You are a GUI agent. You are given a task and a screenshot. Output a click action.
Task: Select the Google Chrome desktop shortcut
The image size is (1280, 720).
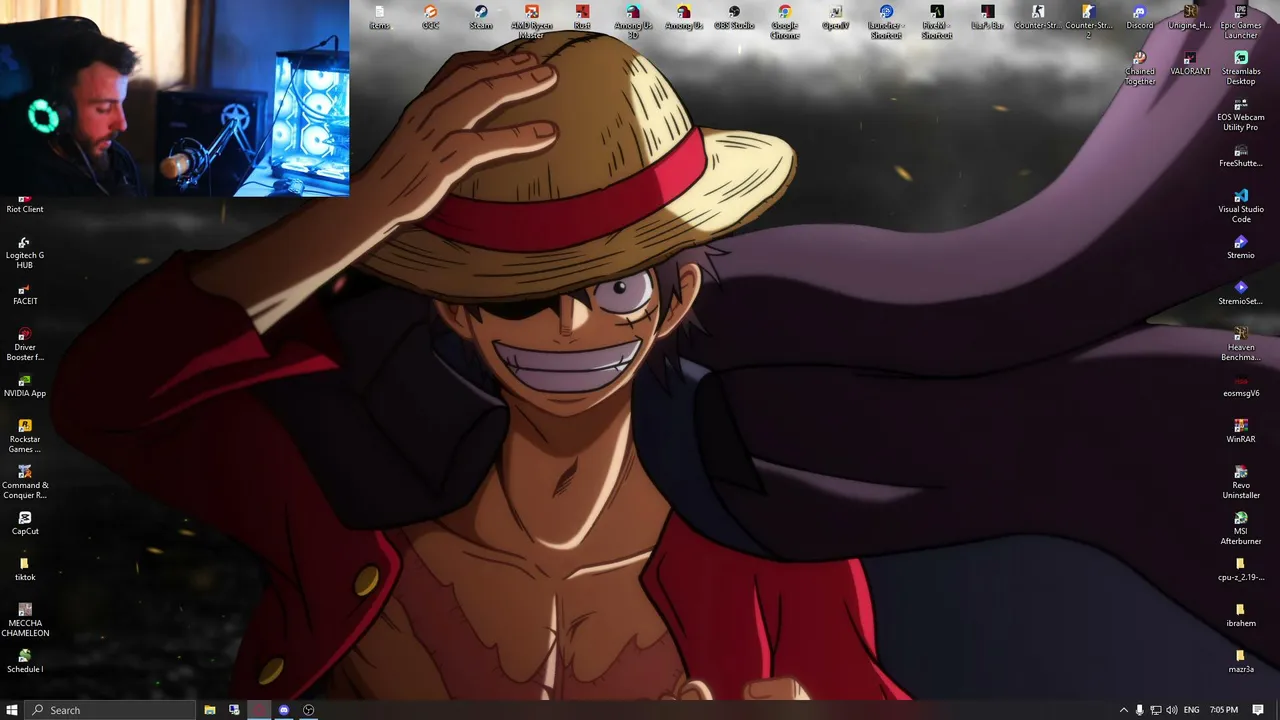click(785, 22)
